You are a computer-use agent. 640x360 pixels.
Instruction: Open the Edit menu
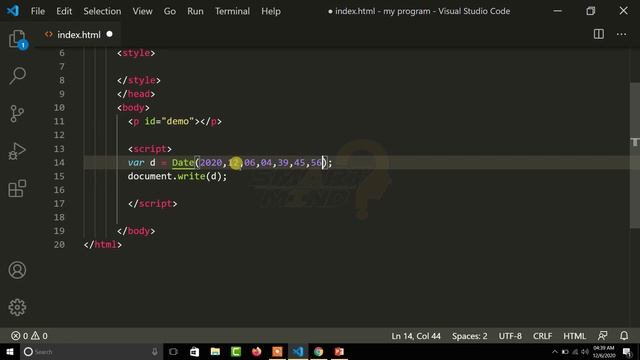click(64, 11)
